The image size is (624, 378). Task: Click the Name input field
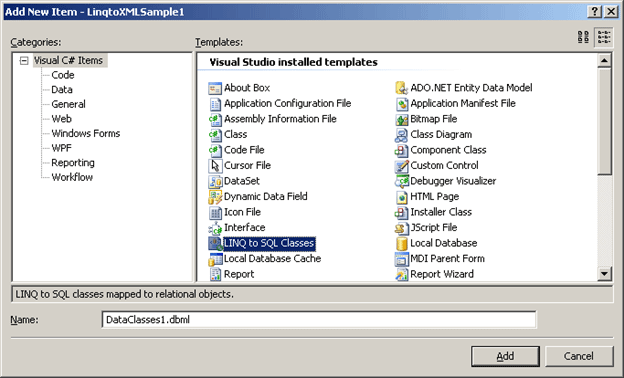[319, 320]
